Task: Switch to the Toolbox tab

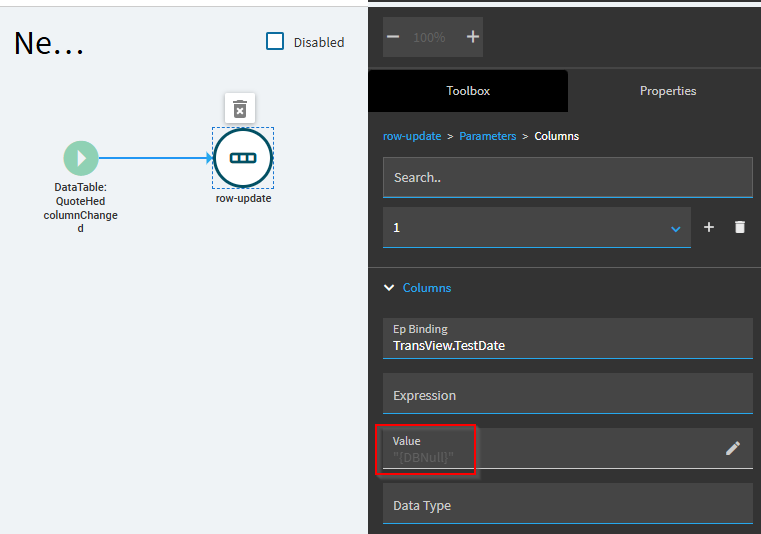Action: click(468, 91)
